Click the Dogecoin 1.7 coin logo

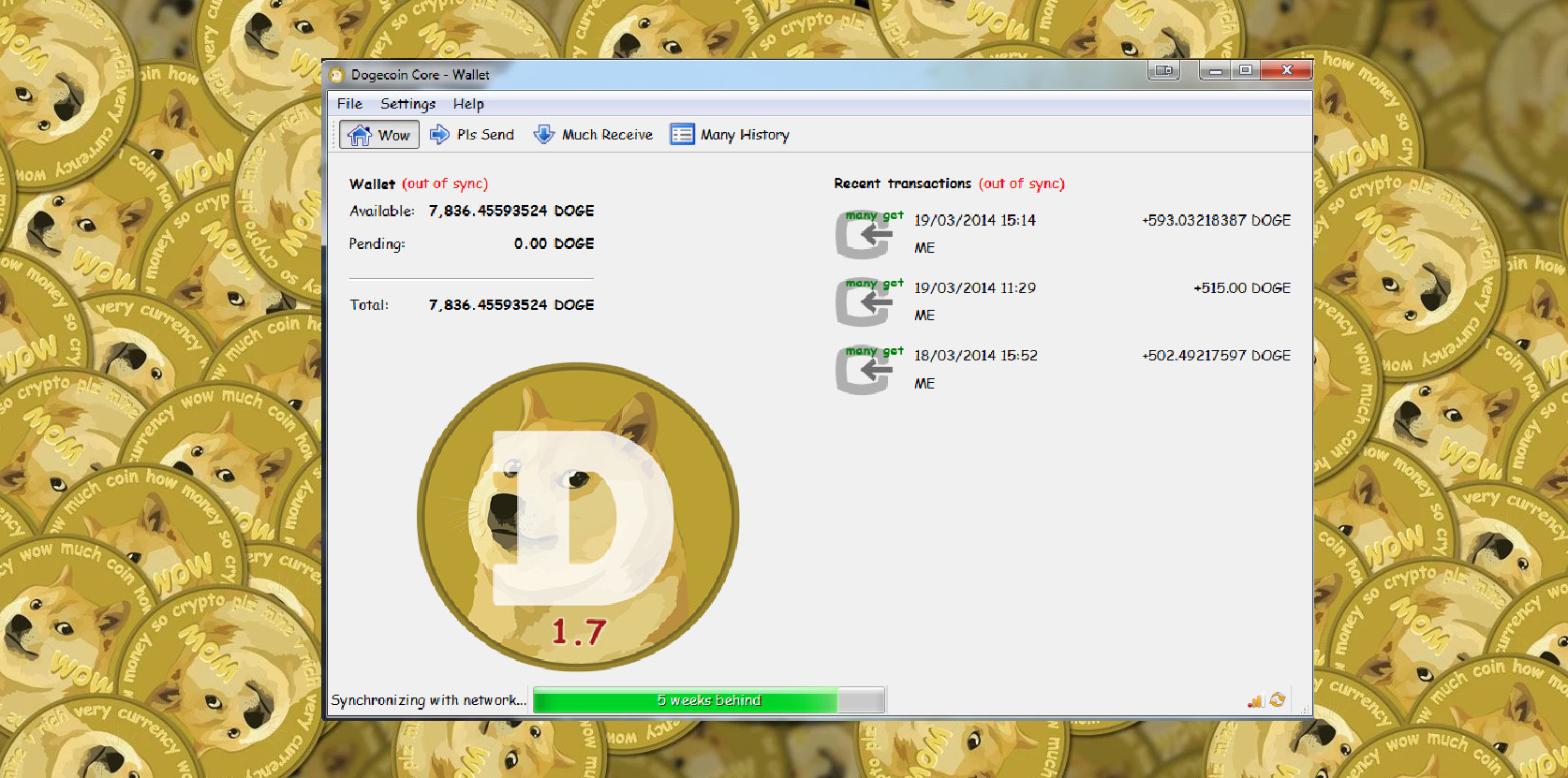point(578,517)
